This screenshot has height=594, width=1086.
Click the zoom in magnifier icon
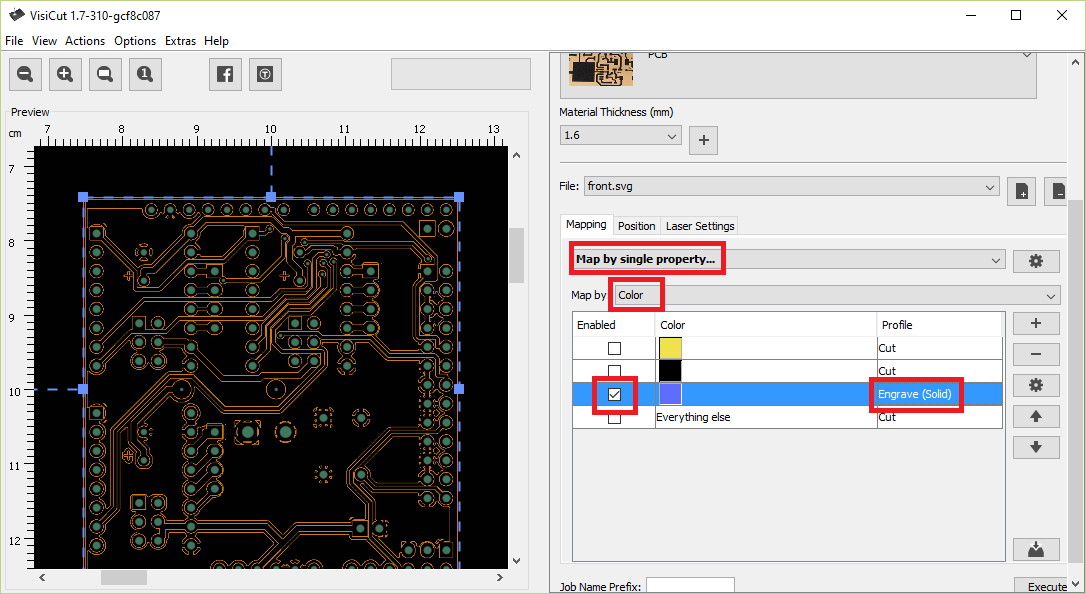pyautogui.click(x=65, y=74)
